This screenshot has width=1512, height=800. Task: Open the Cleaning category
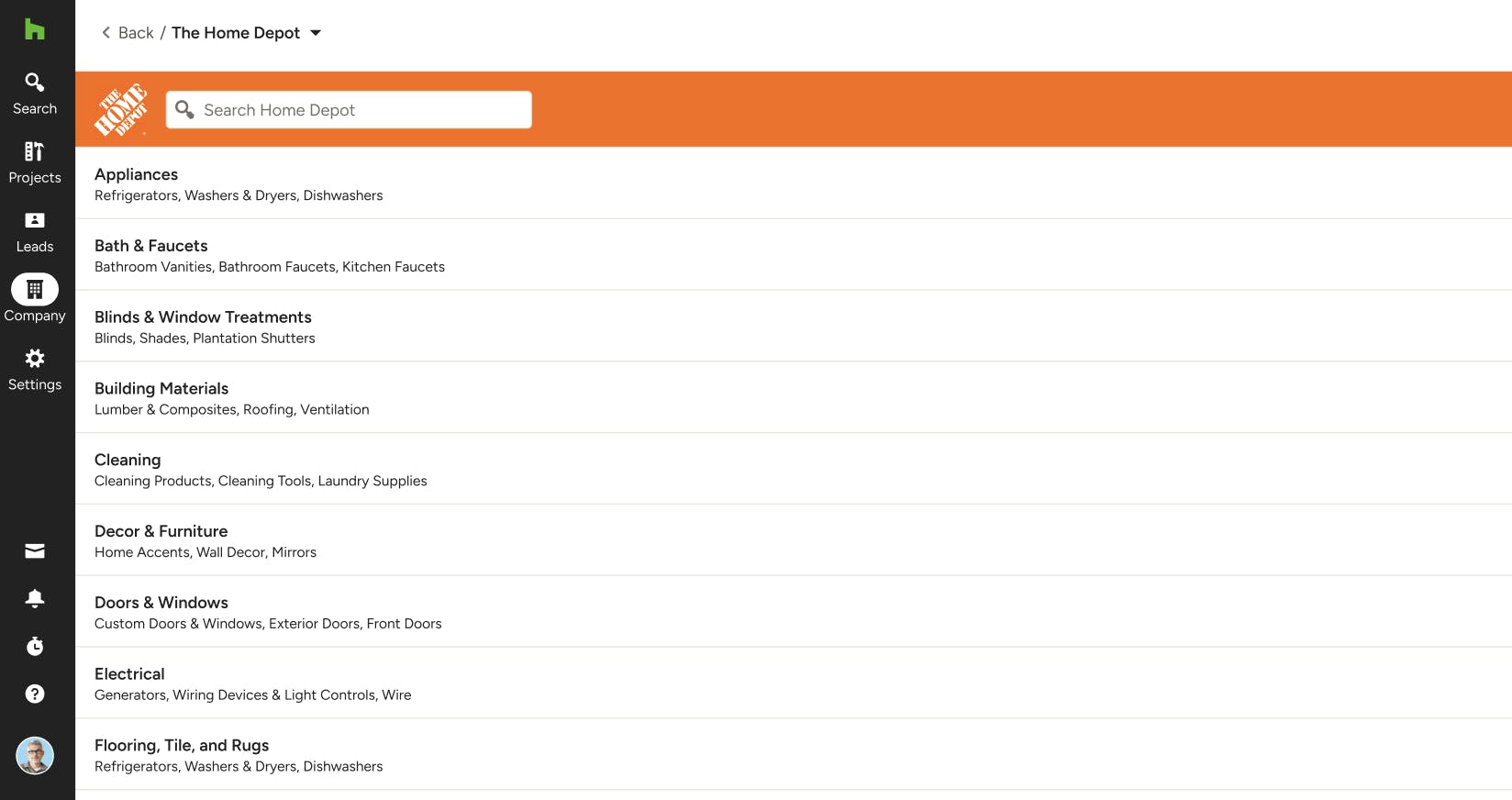point(794,469)
